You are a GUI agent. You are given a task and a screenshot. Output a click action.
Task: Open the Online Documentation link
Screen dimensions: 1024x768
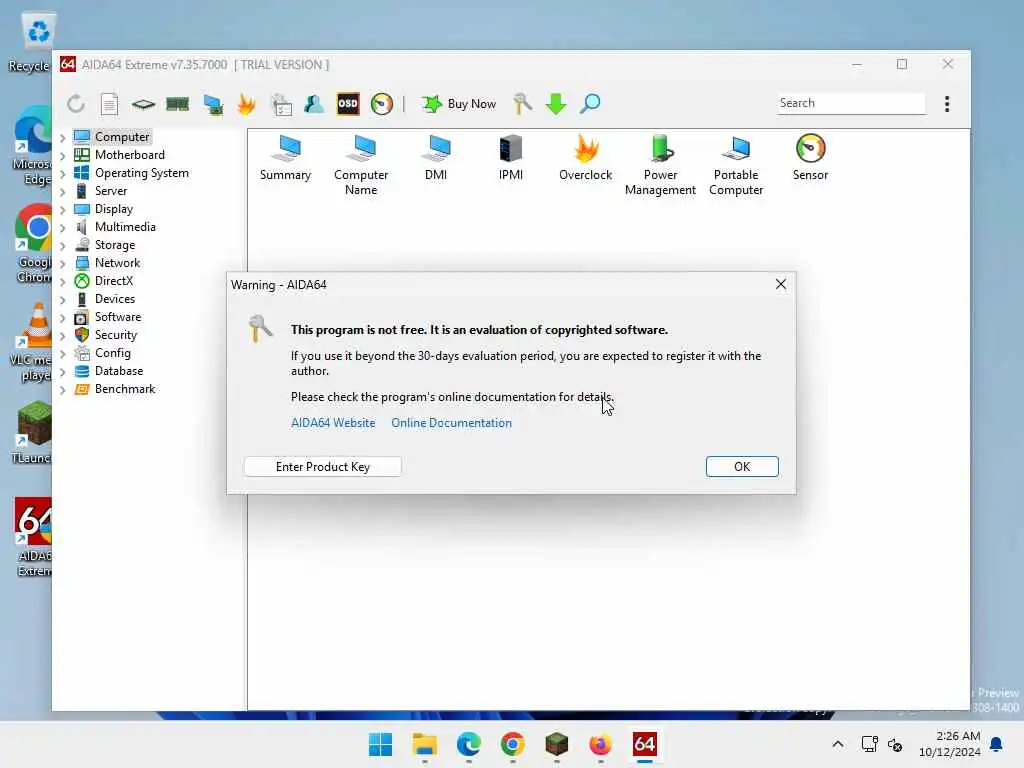[x=451, y=423]
